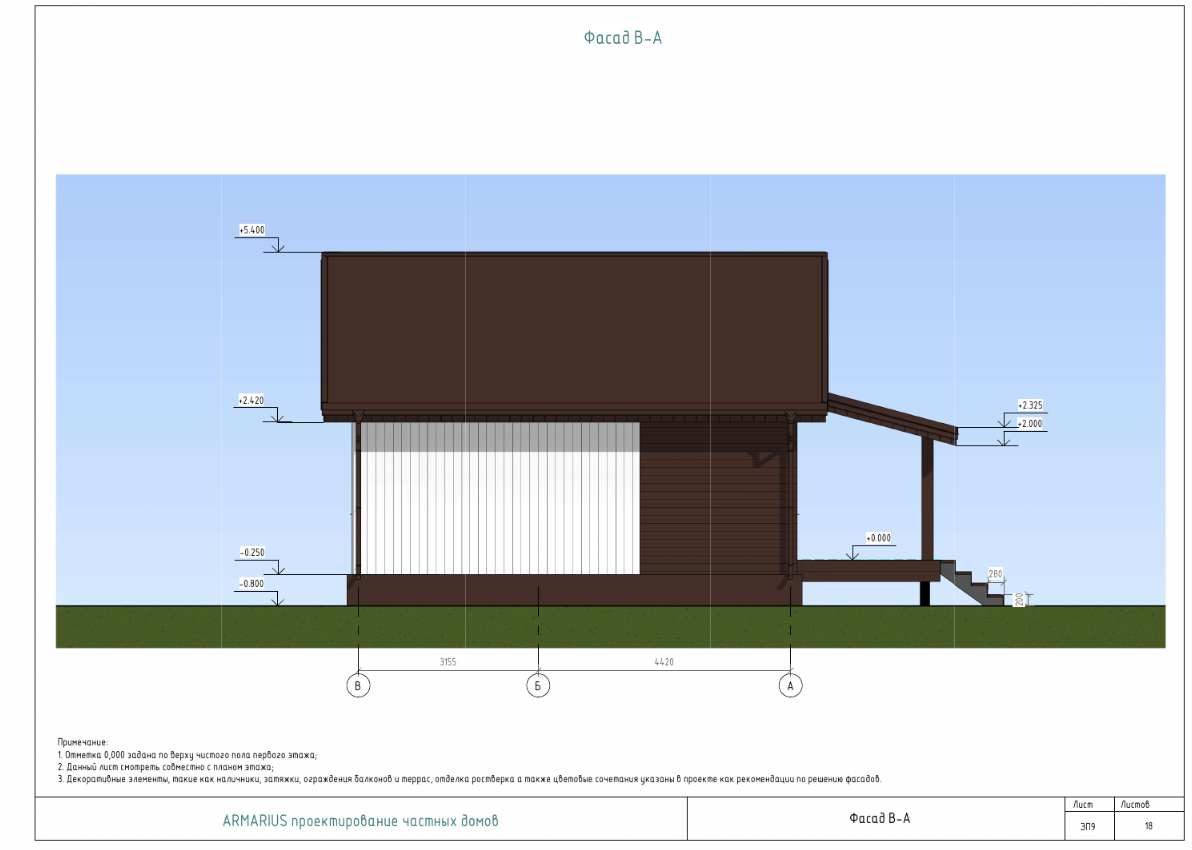Click the axis bubble labeled В

click(358, 686)
